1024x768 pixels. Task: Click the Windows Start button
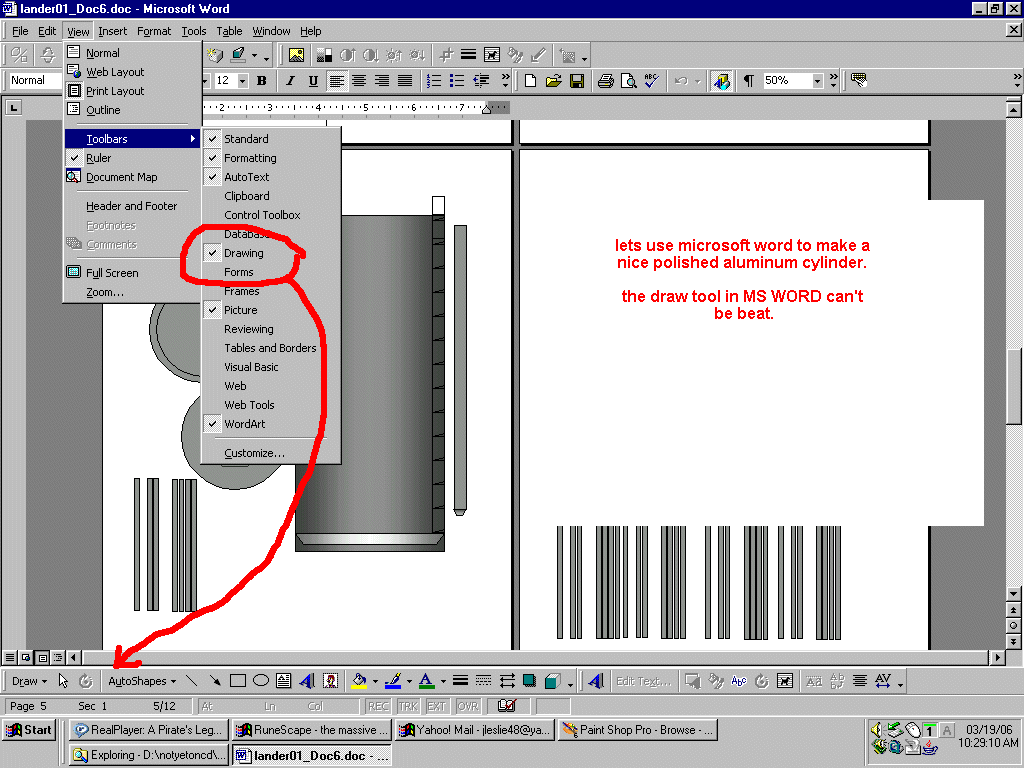[29, 730]
